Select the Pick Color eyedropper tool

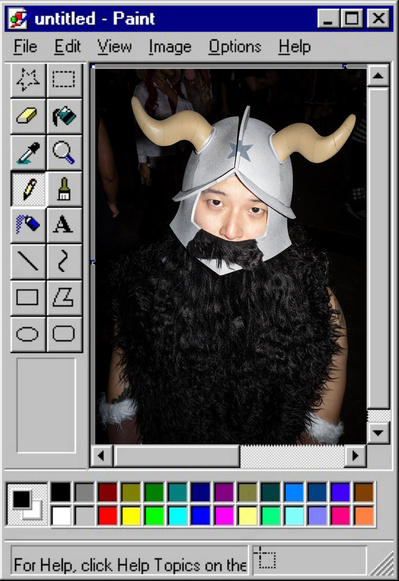tap(28, 152)
